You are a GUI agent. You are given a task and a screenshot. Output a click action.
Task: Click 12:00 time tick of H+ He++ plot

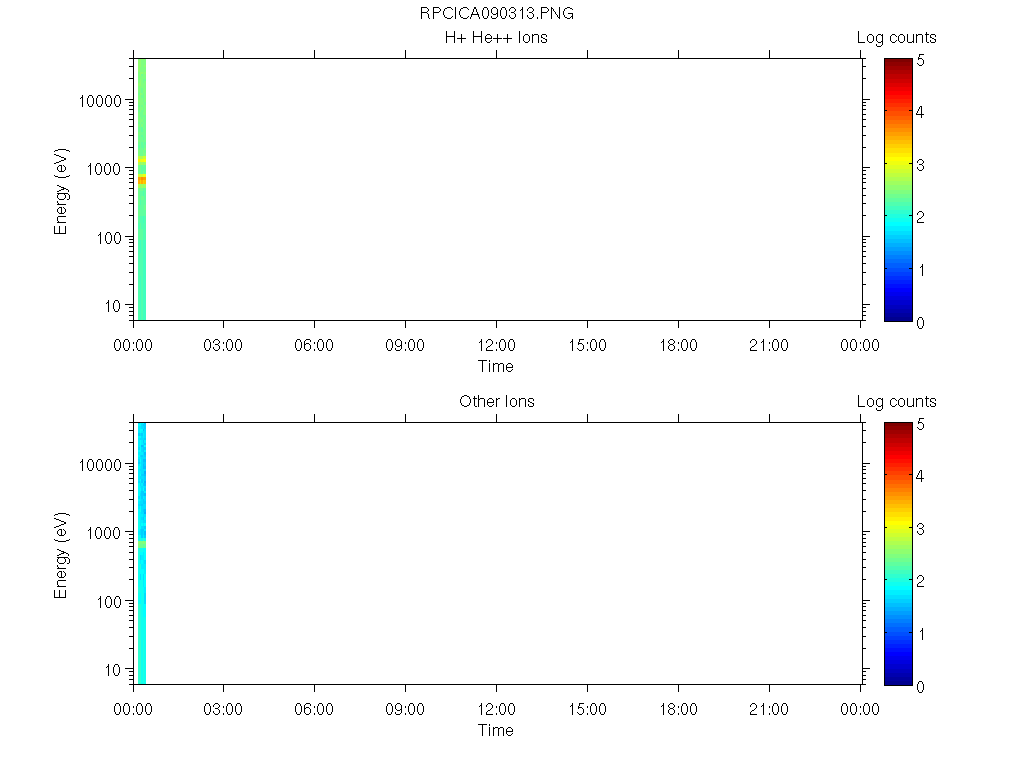point(496,345)
